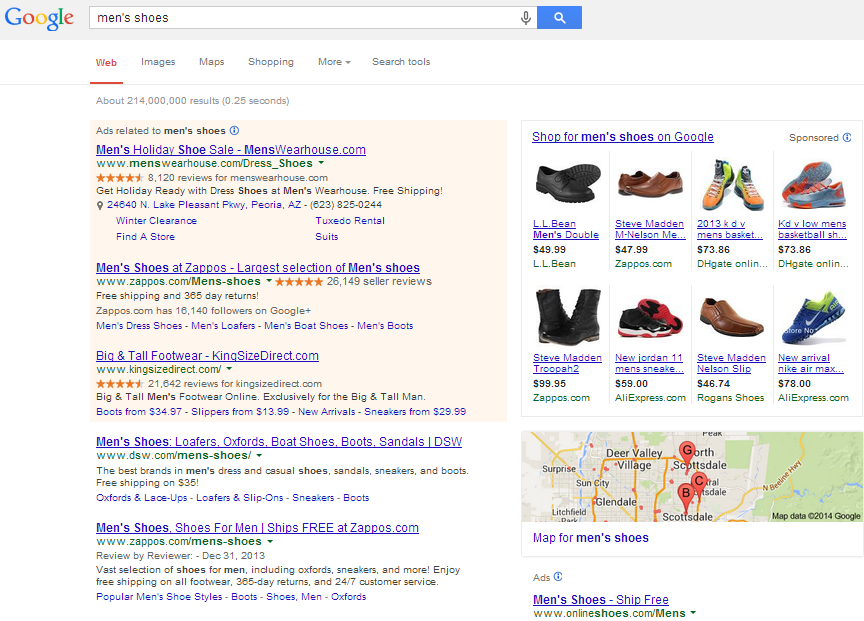864x621 pixels.
Task: Open Oxfords & Lace-Ups link
Action: (x=142, y=498)
